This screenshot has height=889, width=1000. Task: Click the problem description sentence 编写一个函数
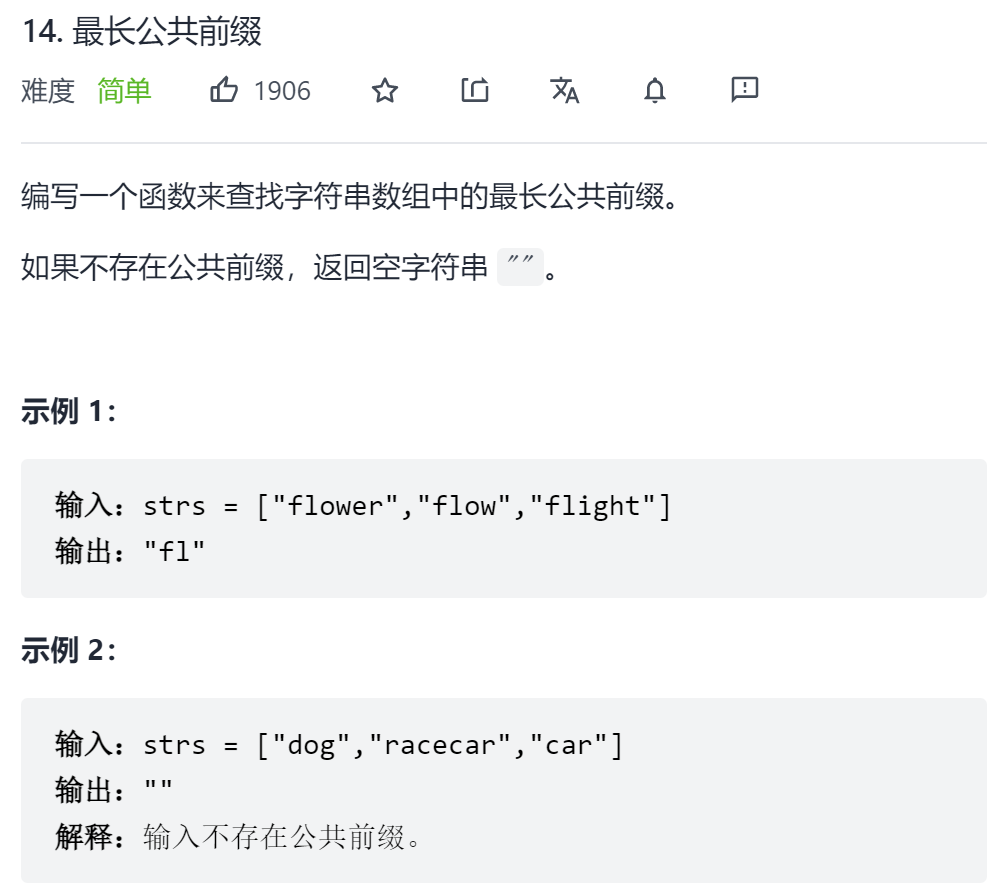coord(349,196)
